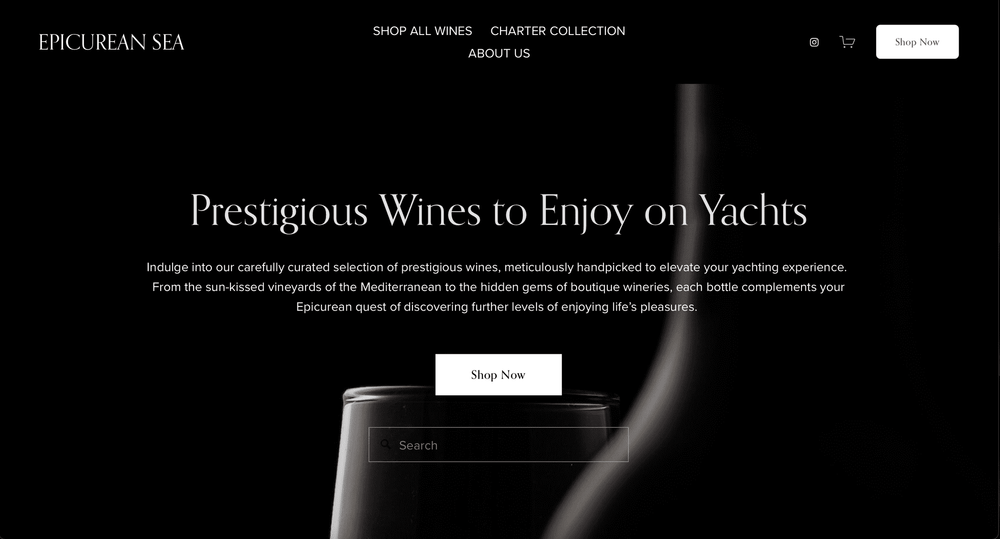Screen dimensions: 1000x539
Task: Navigate to Charter Collection page
Action: [557, 31]
